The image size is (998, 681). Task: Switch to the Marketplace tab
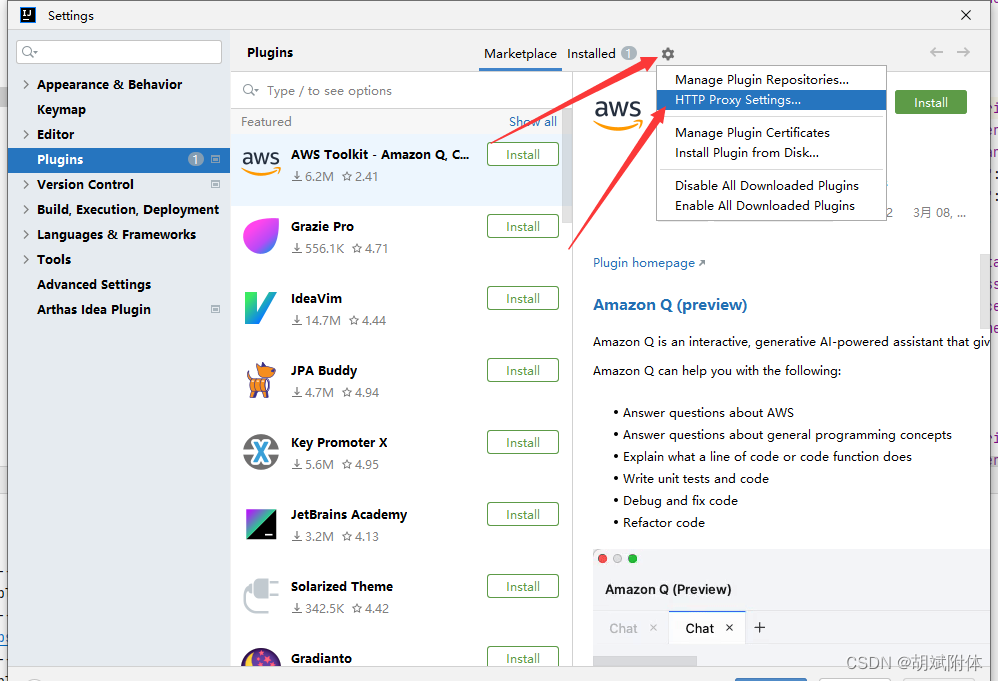tap(520, 53)
